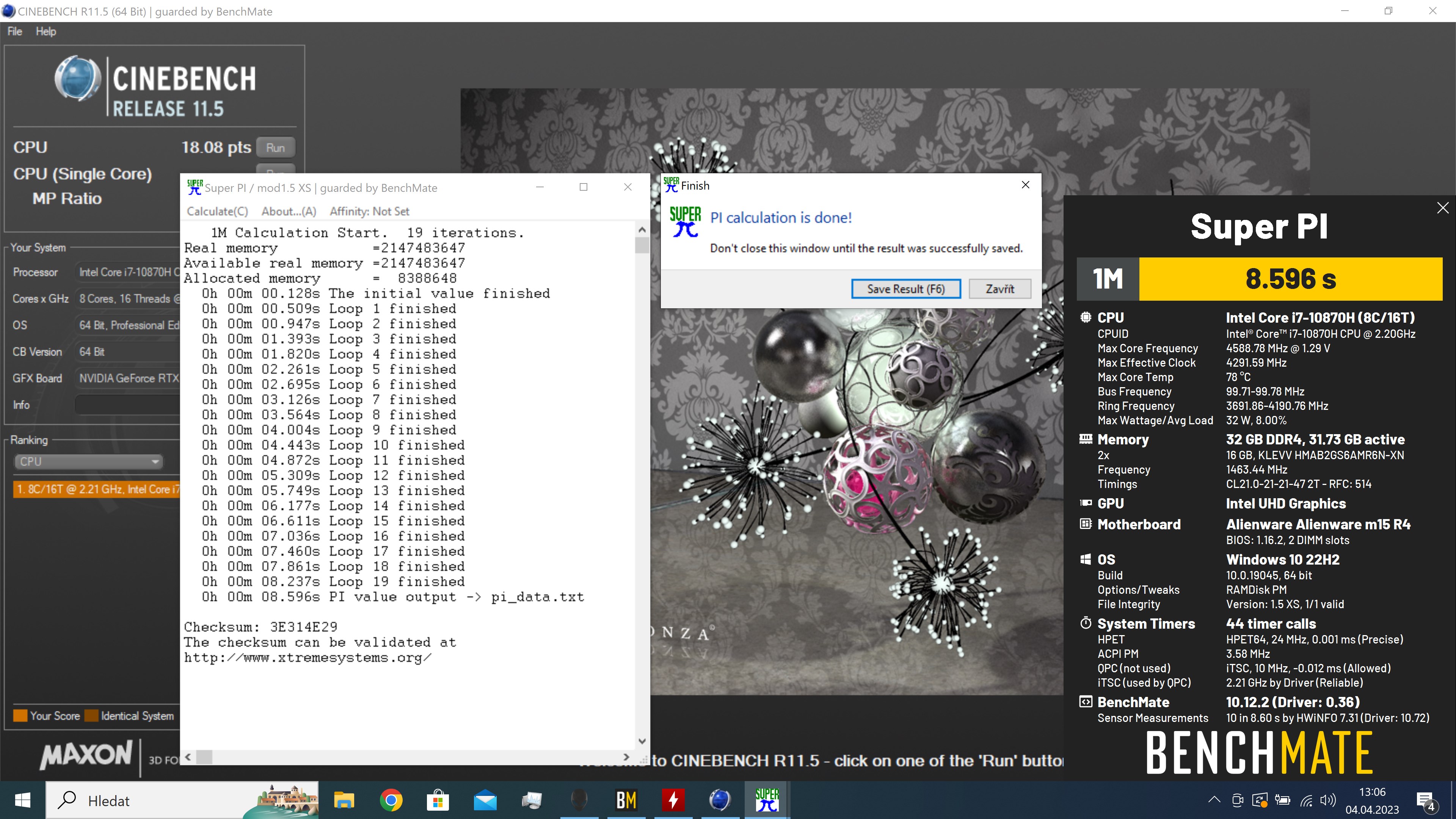The image size is (1456, 819).
Task: Click the CPU icon in BenchMate panel
Action: click(1085, 317)
